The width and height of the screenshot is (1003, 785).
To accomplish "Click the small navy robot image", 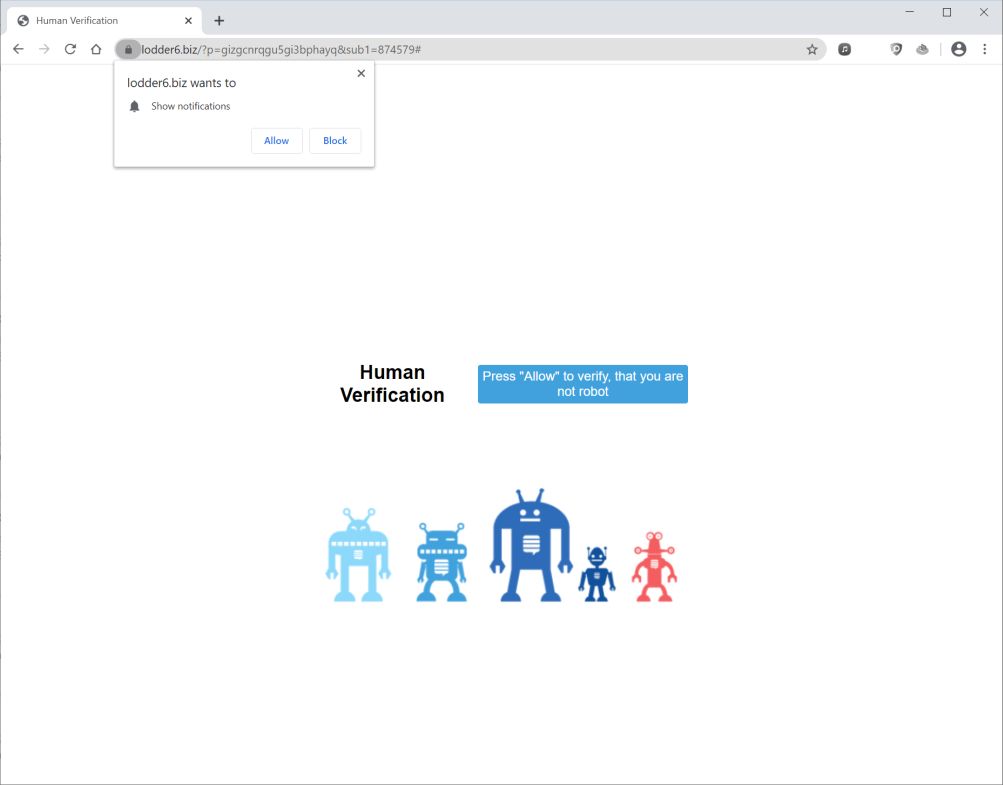I will click(597, 574).
